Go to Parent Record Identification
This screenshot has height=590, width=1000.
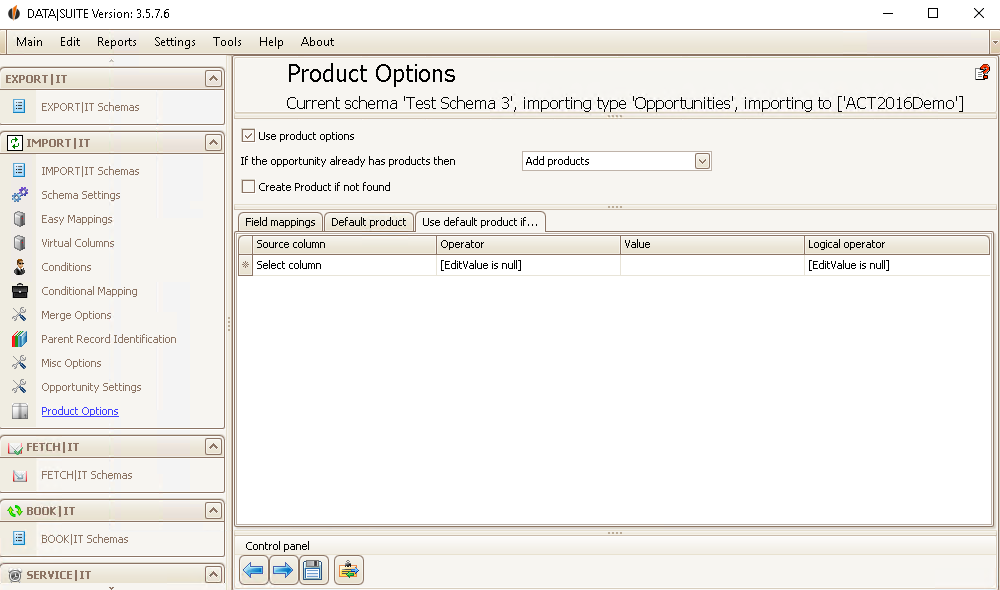click(109, 339)
